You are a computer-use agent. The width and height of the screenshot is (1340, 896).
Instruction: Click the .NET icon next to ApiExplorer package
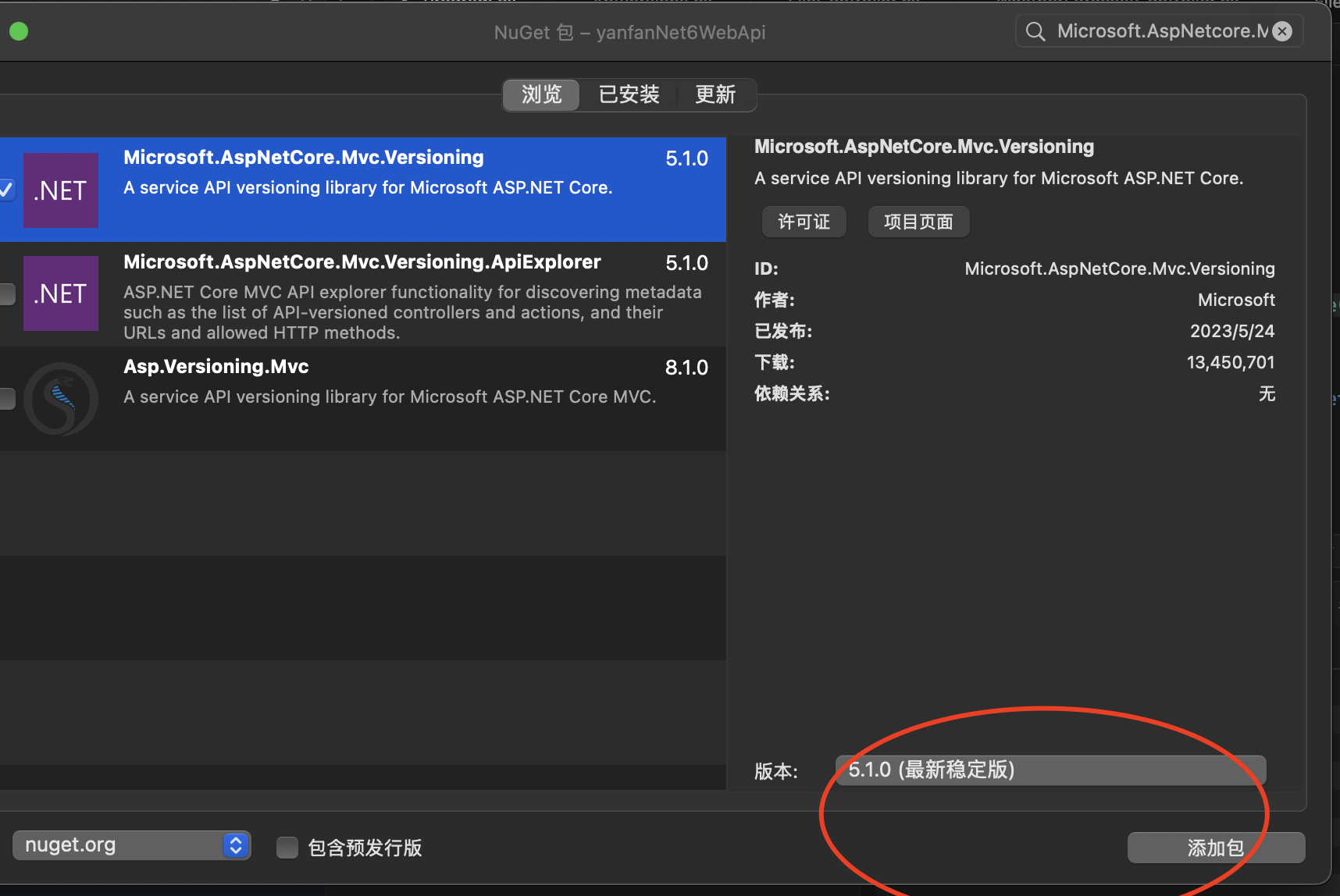(x=60, y=293)
